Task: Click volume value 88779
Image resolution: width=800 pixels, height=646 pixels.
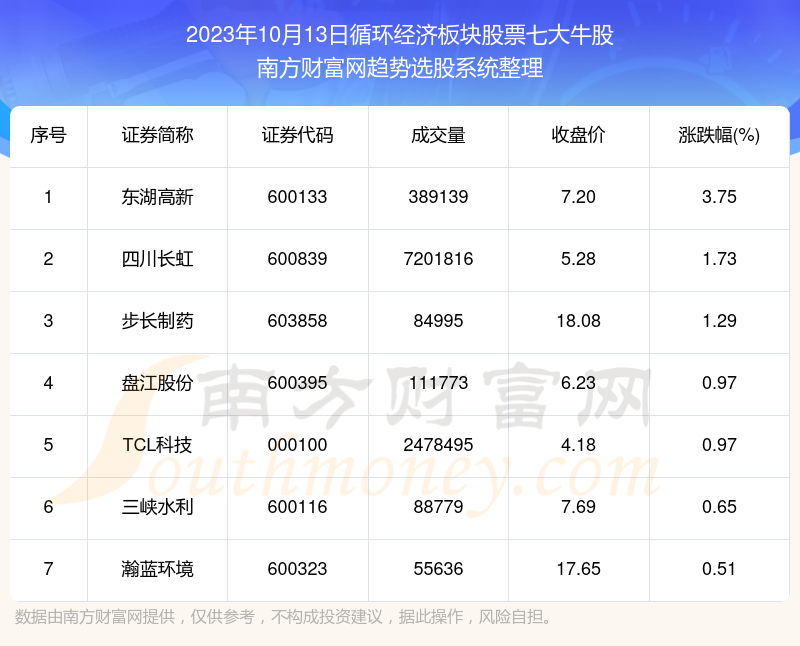Action: point(438,507)
